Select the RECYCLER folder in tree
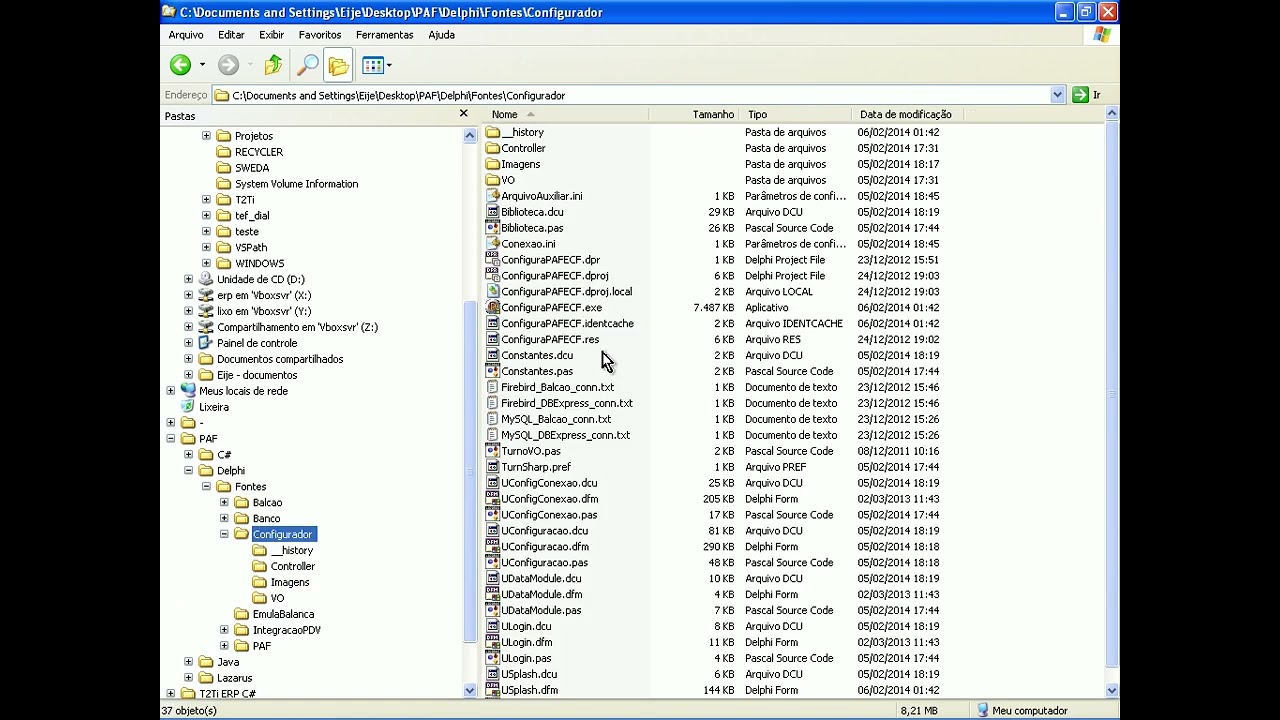 pyautogui.click(x=258, y=152)
